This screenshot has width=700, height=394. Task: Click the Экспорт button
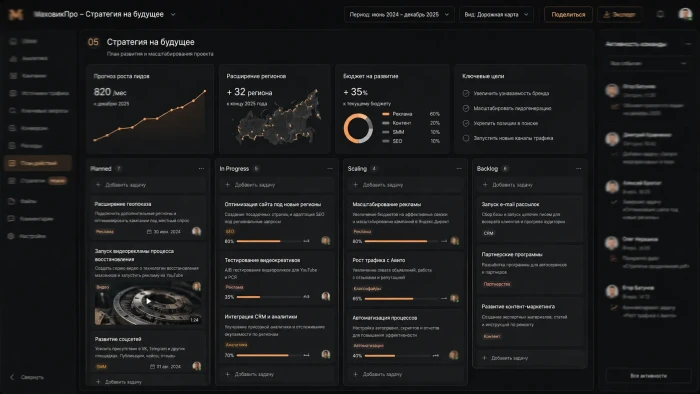[620, 14]
